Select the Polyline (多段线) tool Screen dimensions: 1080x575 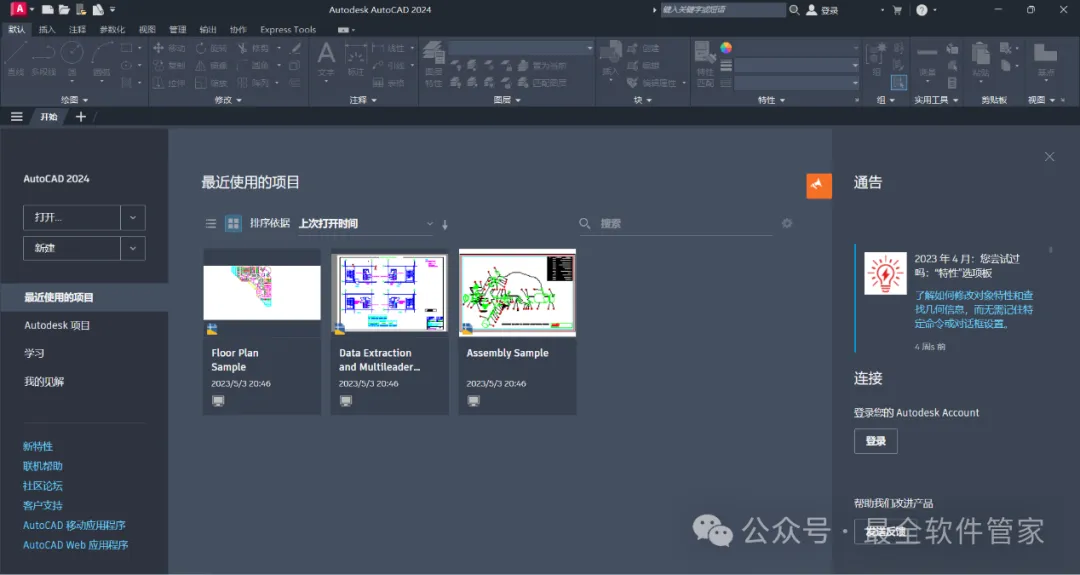click(x=43, y=59)
